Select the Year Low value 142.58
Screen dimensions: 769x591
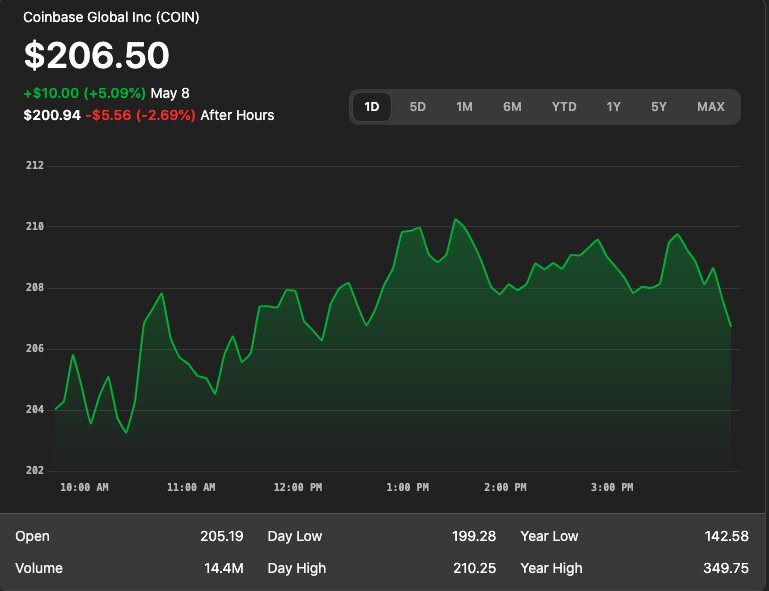tap(726, 536)
